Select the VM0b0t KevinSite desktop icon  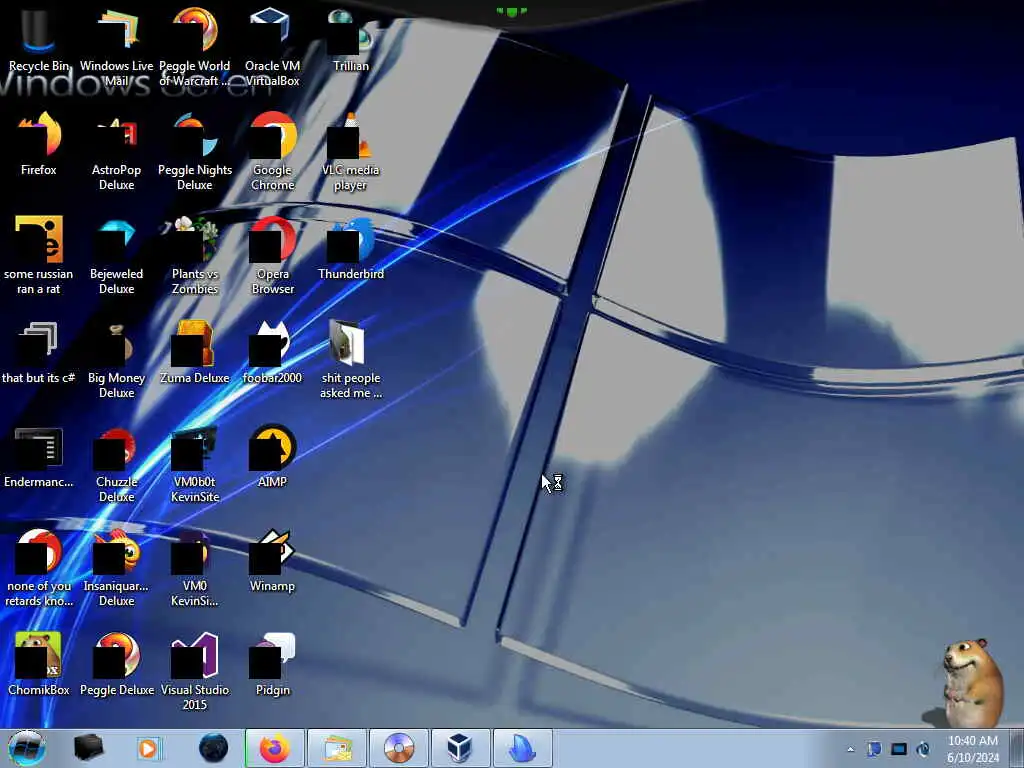[x=195, y=464]
